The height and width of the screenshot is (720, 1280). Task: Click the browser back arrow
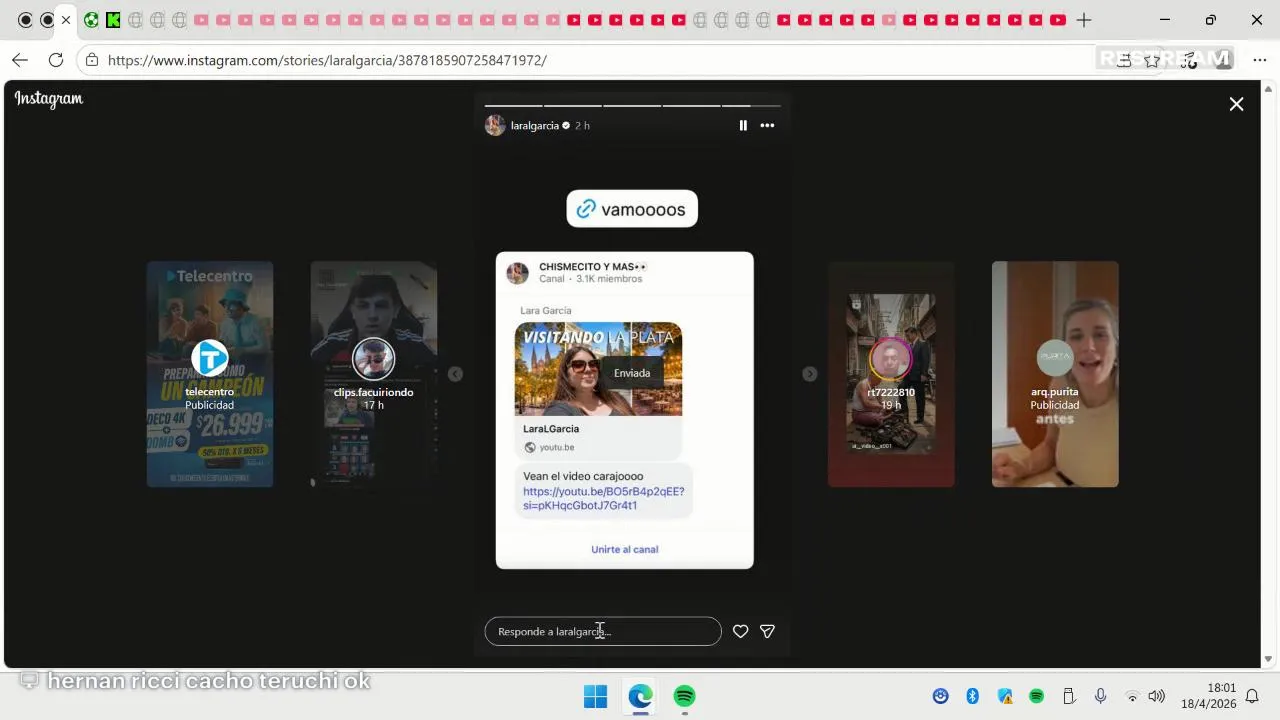[20, 60]
